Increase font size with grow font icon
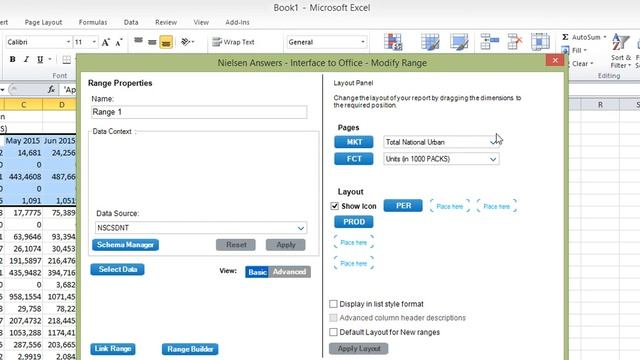 tap(105, 42)
